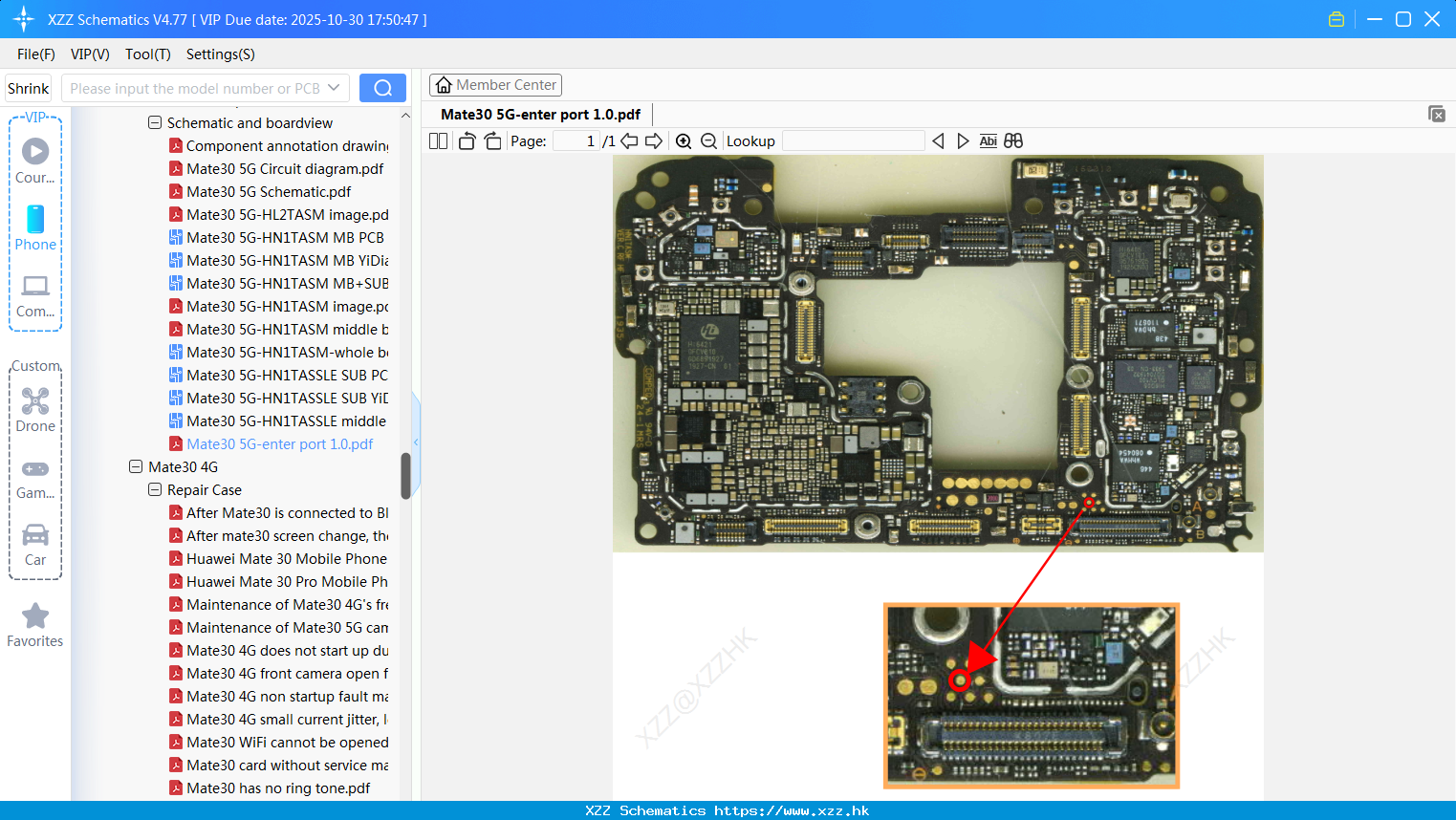Click the Shrink button

[28, 88]
